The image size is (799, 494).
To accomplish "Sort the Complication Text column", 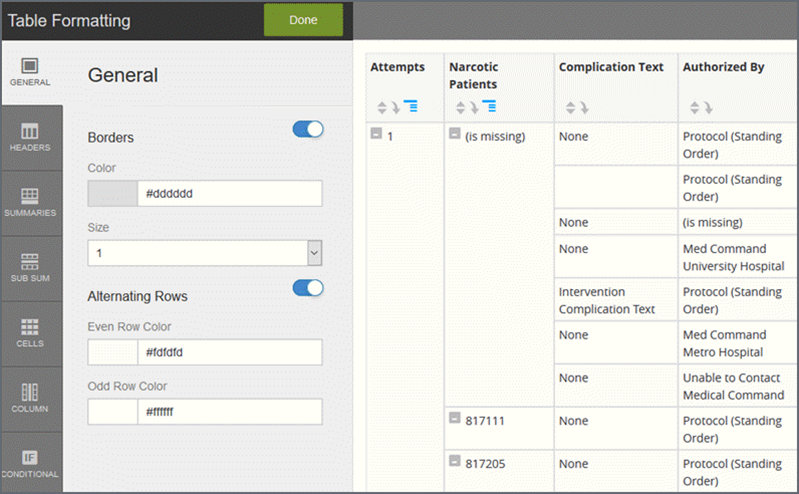I will point(571,108).
